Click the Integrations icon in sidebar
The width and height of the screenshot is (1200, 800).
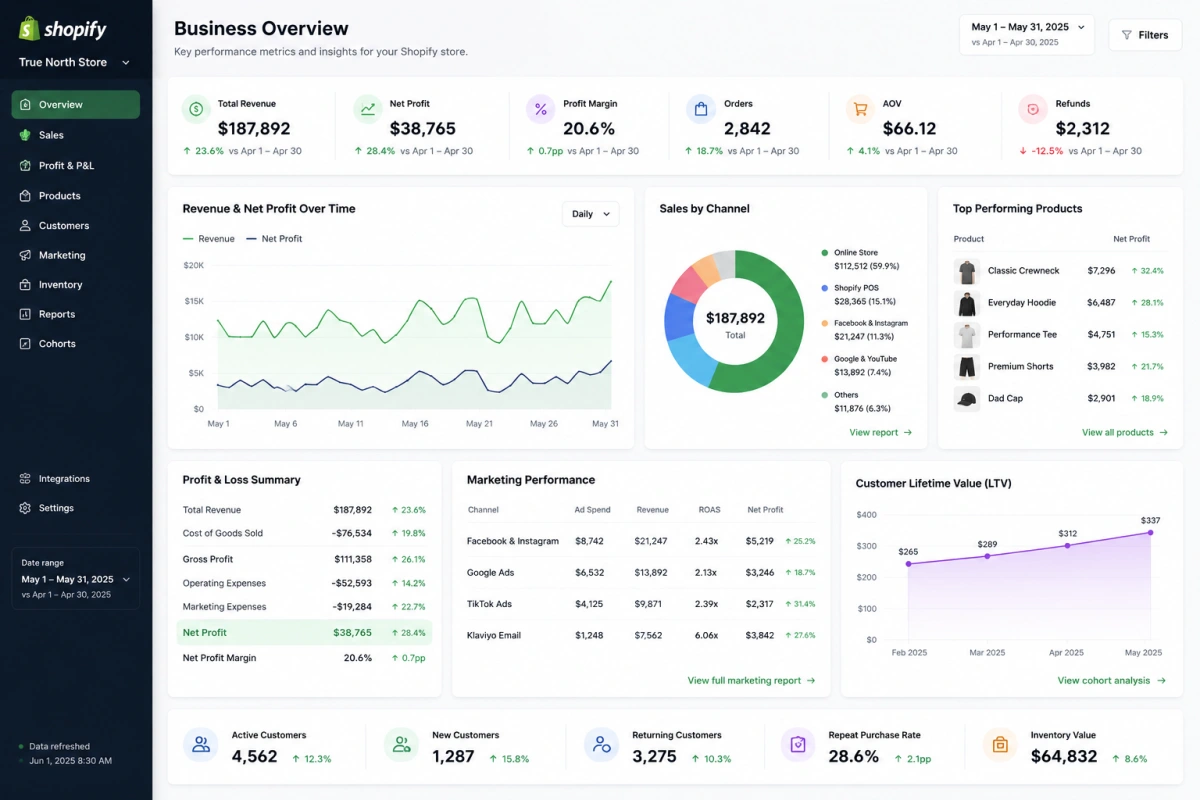coord(25,479)
